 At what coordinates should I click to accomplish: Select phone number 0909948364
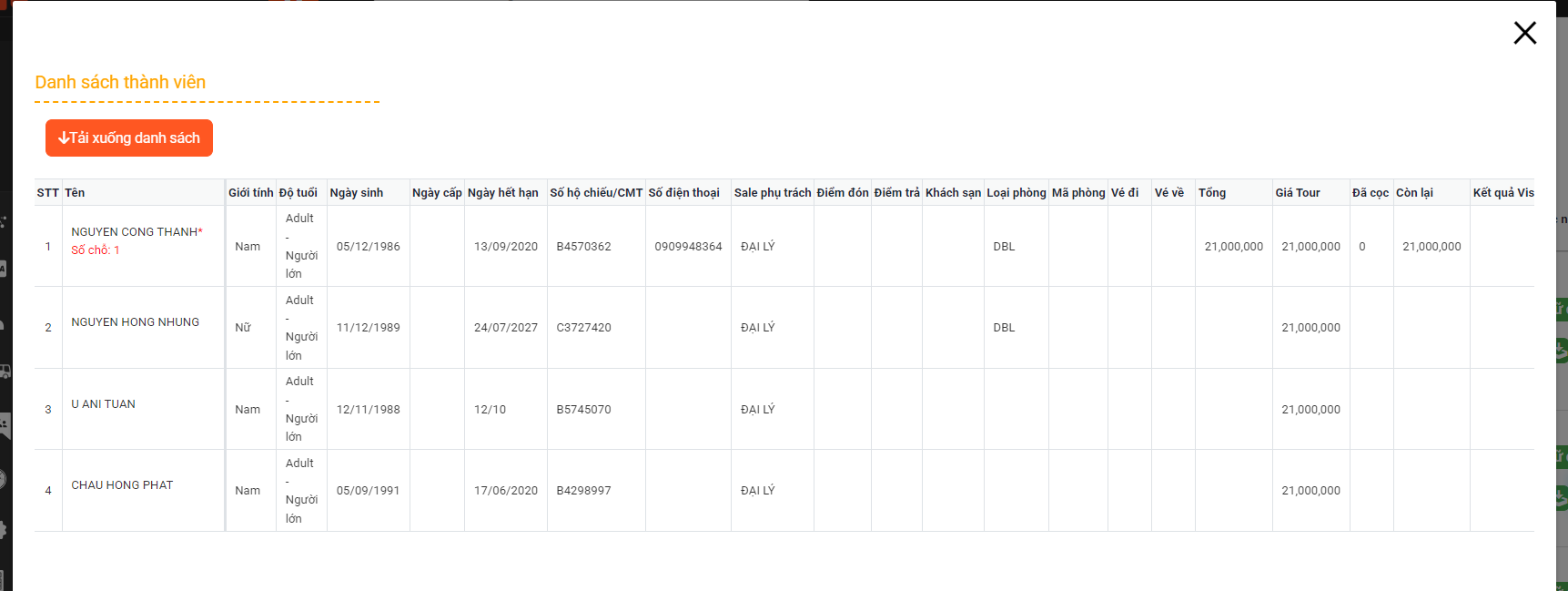pos(688,247)
